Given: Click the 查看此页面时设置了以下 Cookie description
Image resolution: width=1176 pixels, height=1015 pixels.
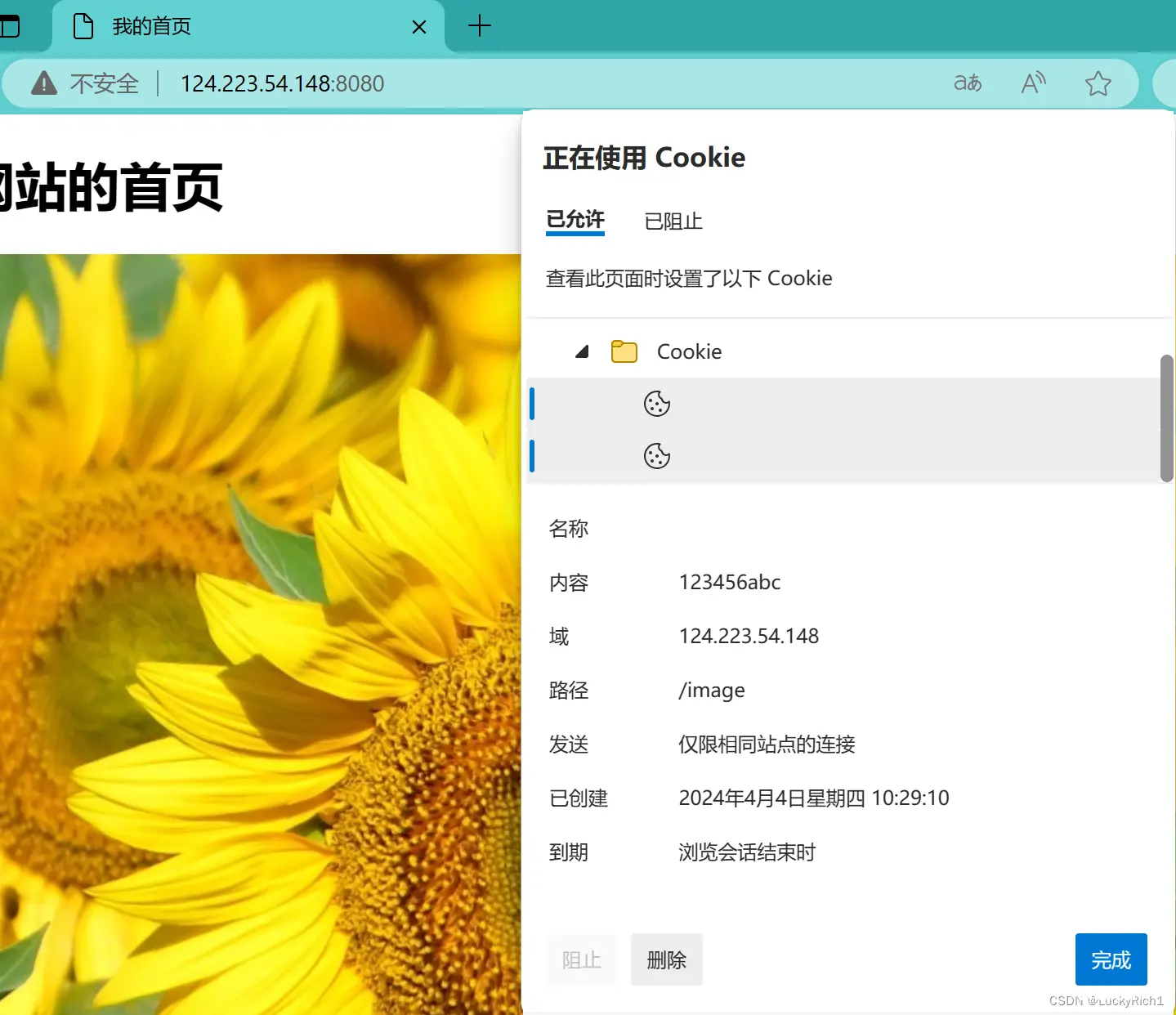Looking at the screenshot, I should tap(689, 279).
